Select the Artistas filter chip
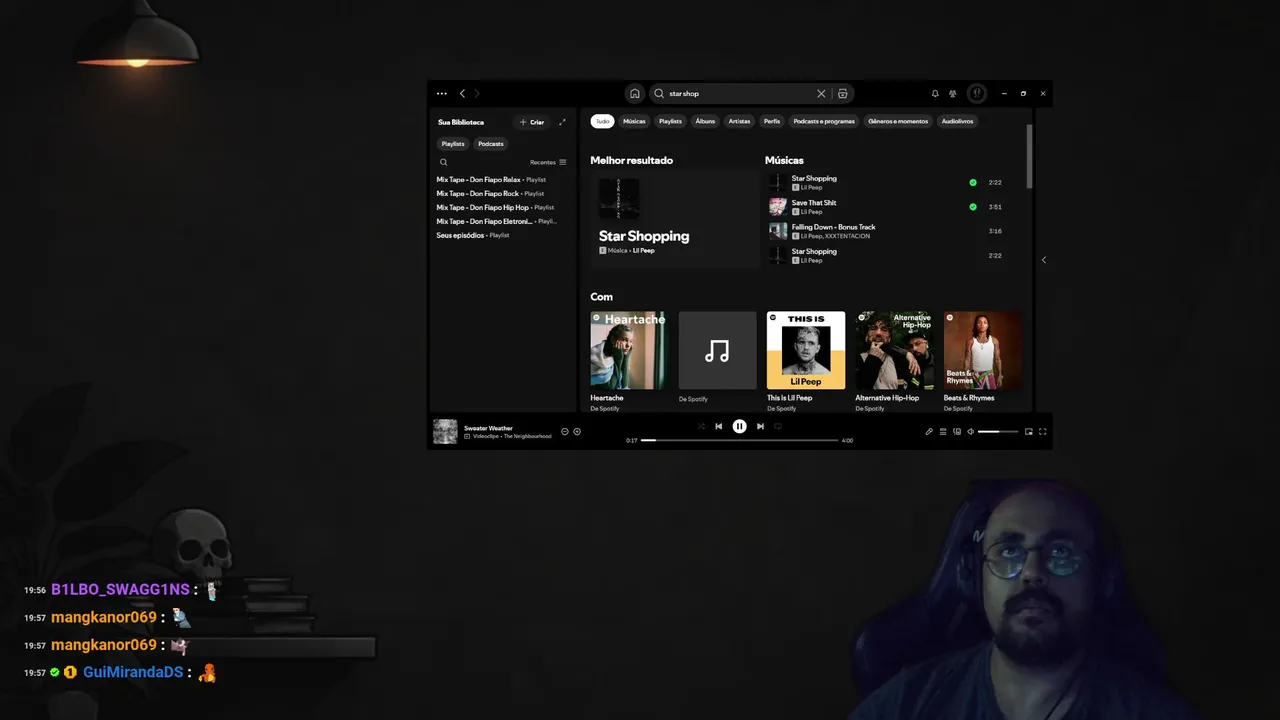This screenshot has width=1280, height=720. 739,121
